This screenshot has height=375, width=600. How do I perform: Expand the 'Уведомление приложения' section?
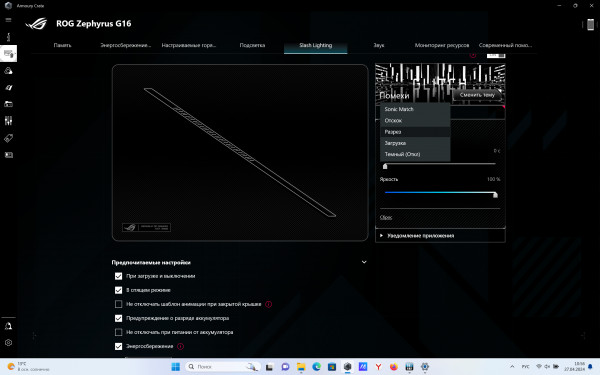440,236
